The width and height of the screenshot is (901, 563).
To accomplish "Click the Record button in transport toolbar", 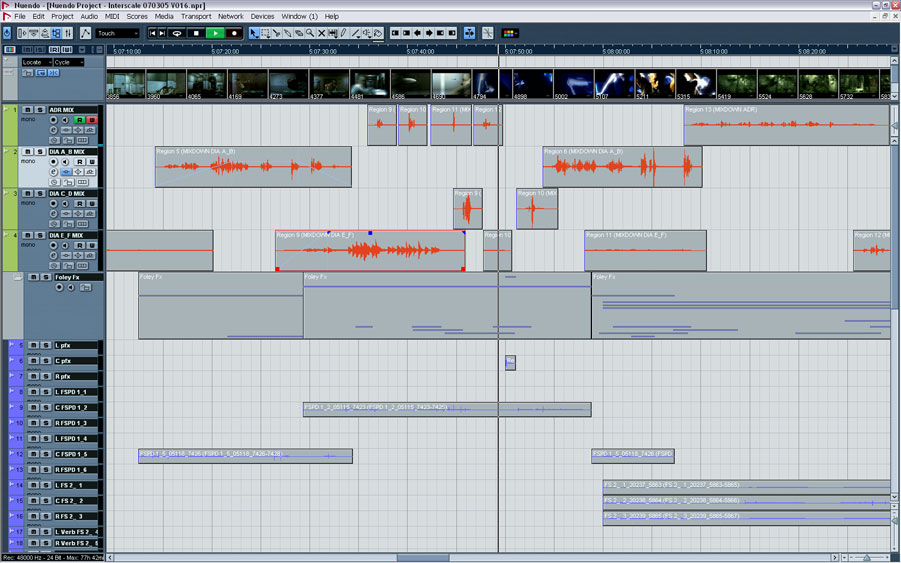I will pyautogui.click(x=235, y=33).
